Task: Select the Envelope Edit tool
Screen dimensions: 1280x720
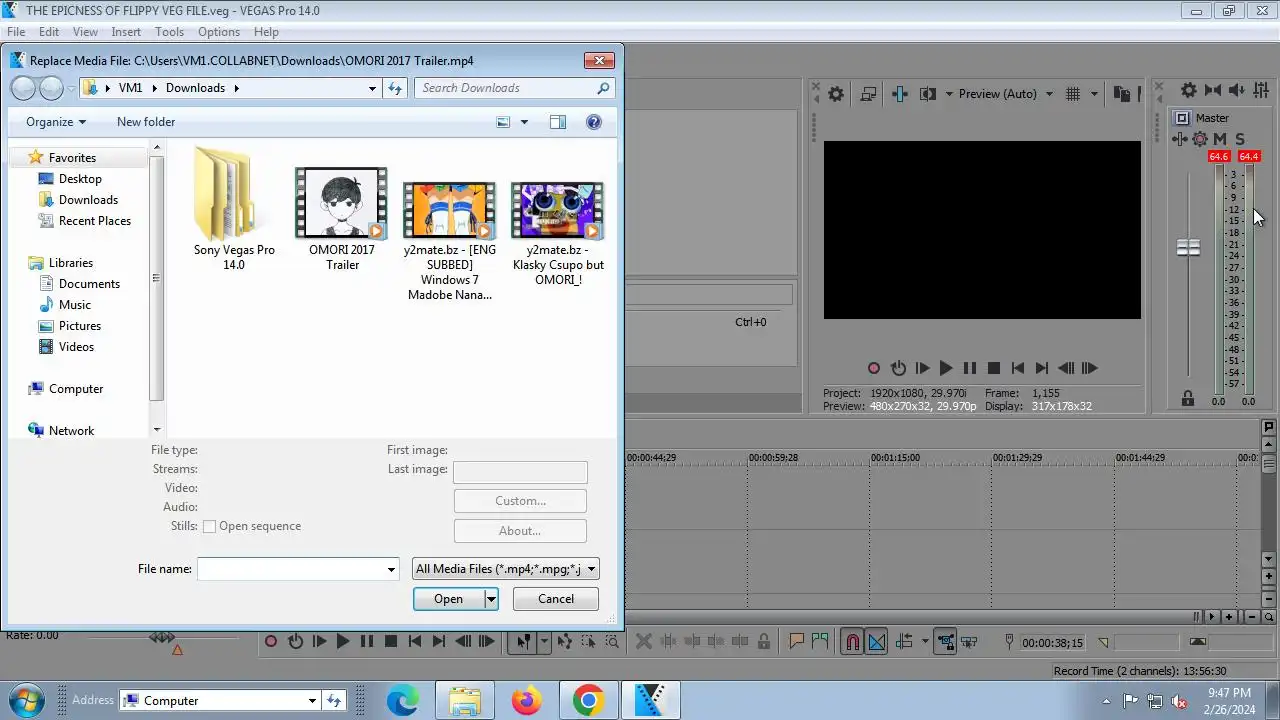Action: point(565,642)
